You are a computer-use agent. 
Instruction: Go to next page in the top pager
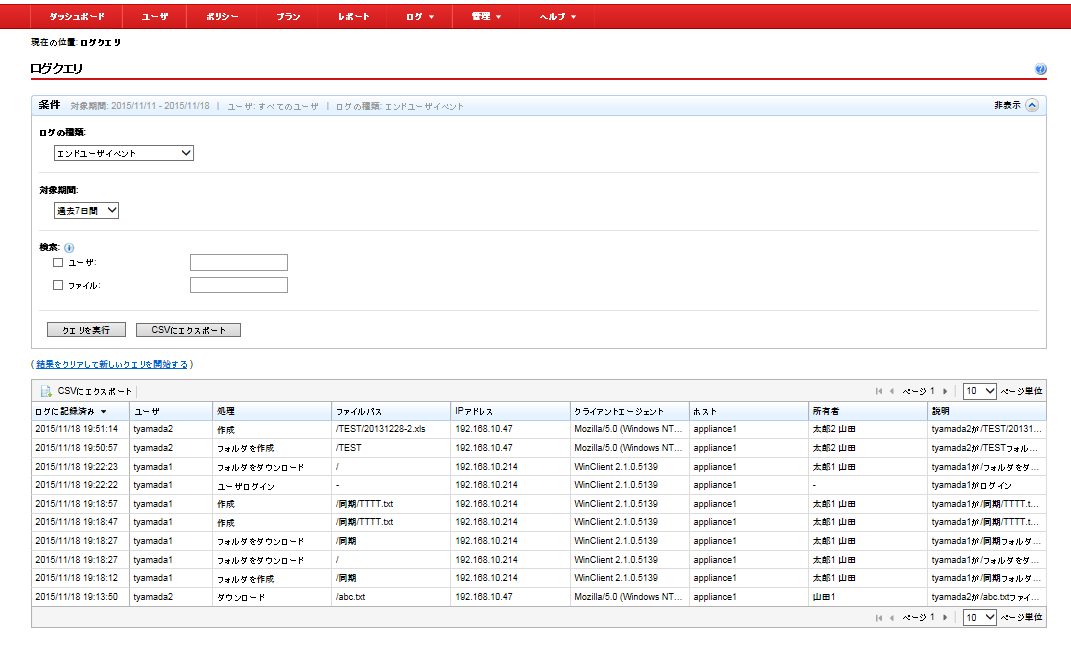946,391
